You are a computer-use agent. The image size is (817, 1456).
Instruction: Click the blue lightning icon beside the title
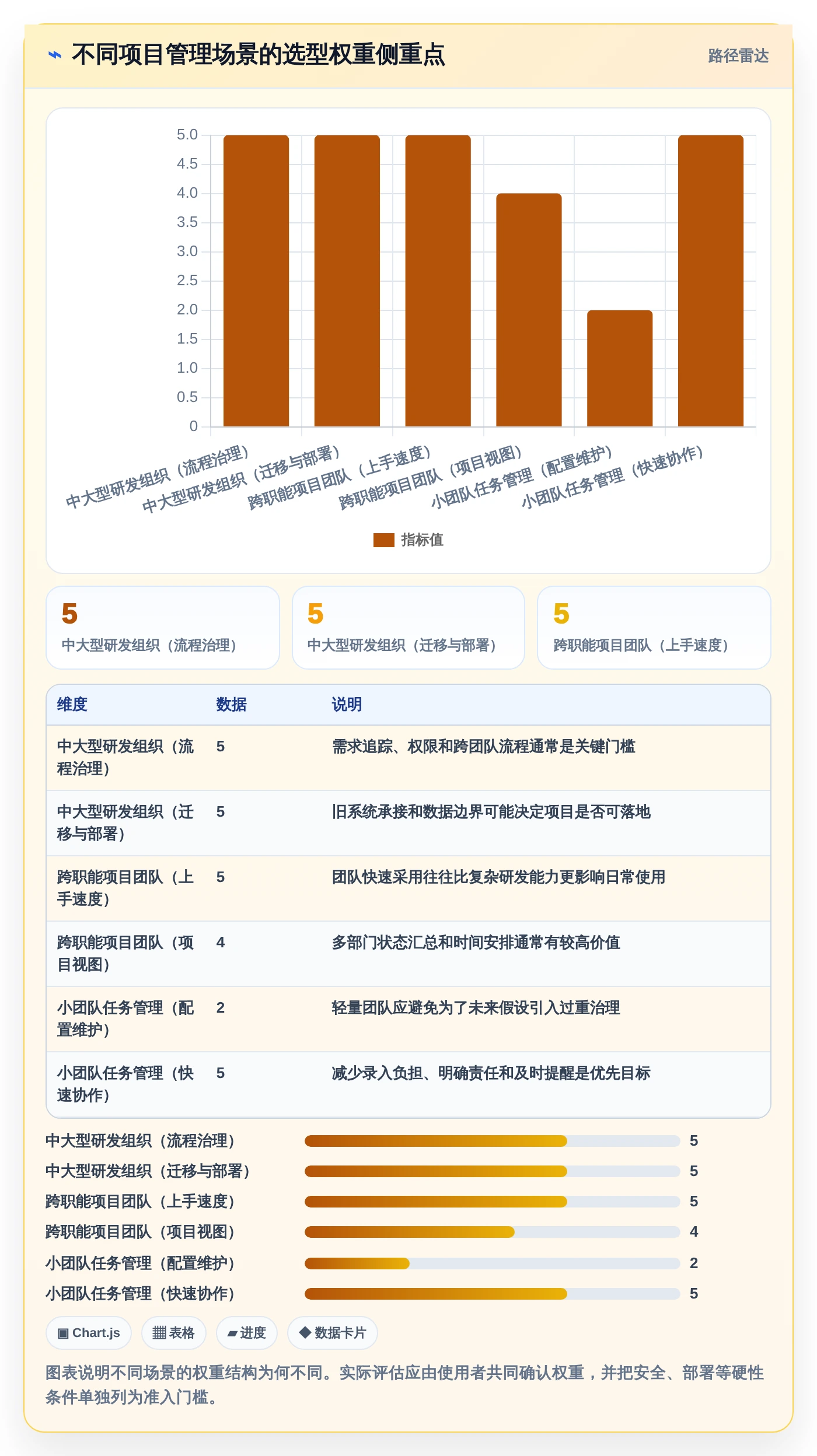coord(55,55)
